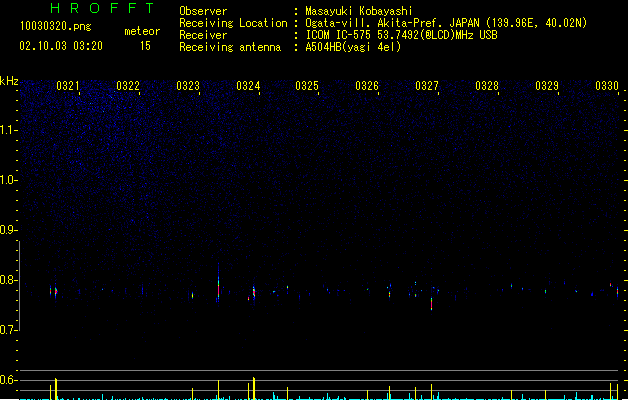Viewport: 629px width, 400px height.
Task: Click the 0322 time marker
Action: [128, 86]
